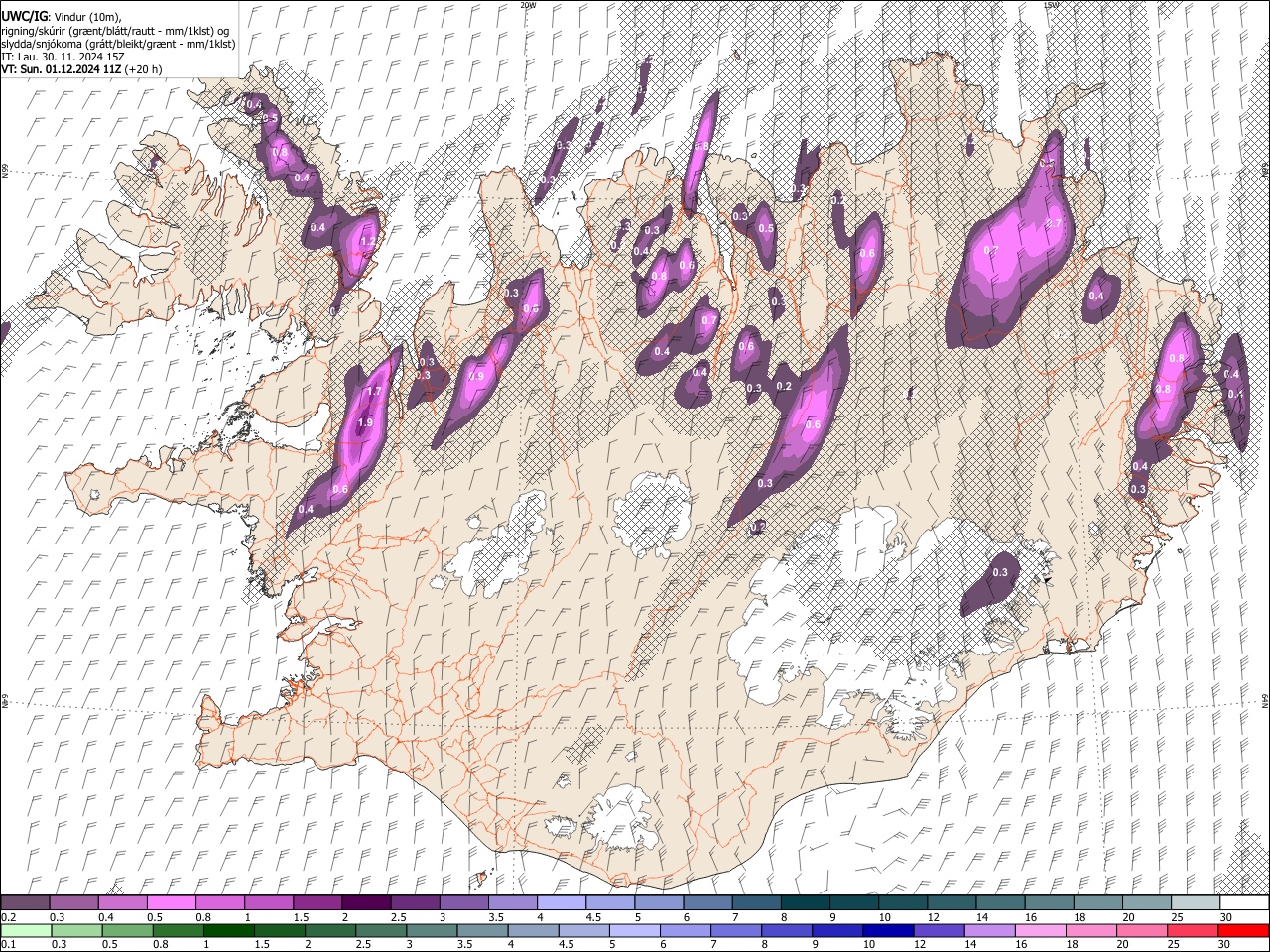Select the bright red lower swatch labeled 30
1270x952 pixels.
(x=1244, y=930)
